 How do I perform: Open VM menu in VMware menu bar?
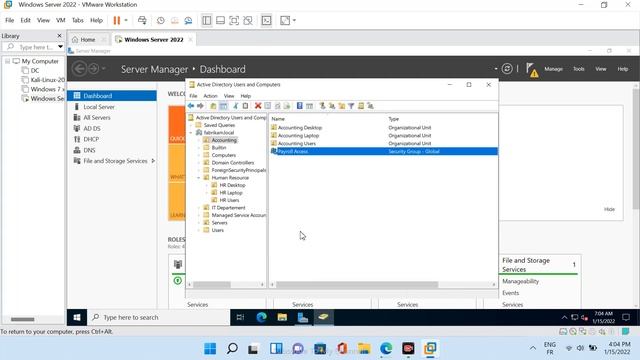(x=61, y=20)
